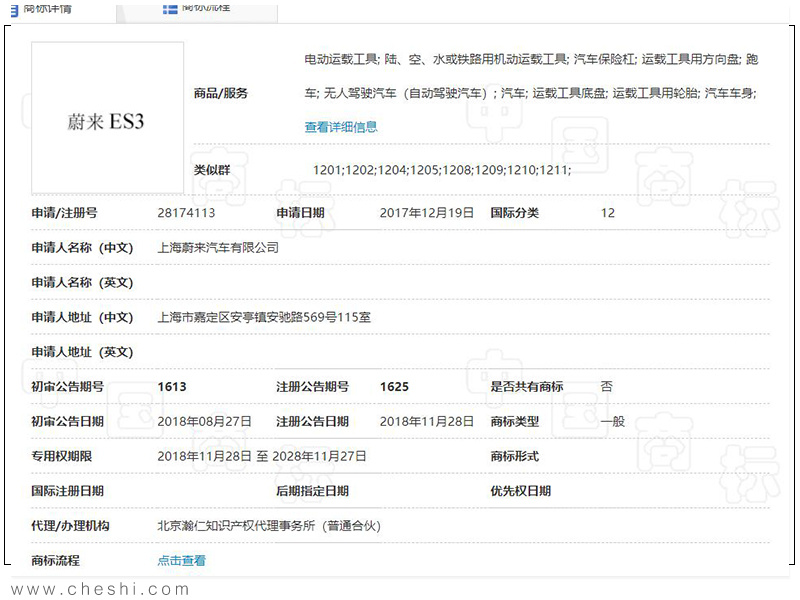This screenshot has height=600, width=800.
Task: Click the preliminary announcement issue number 1613
Action: [172, 387]
